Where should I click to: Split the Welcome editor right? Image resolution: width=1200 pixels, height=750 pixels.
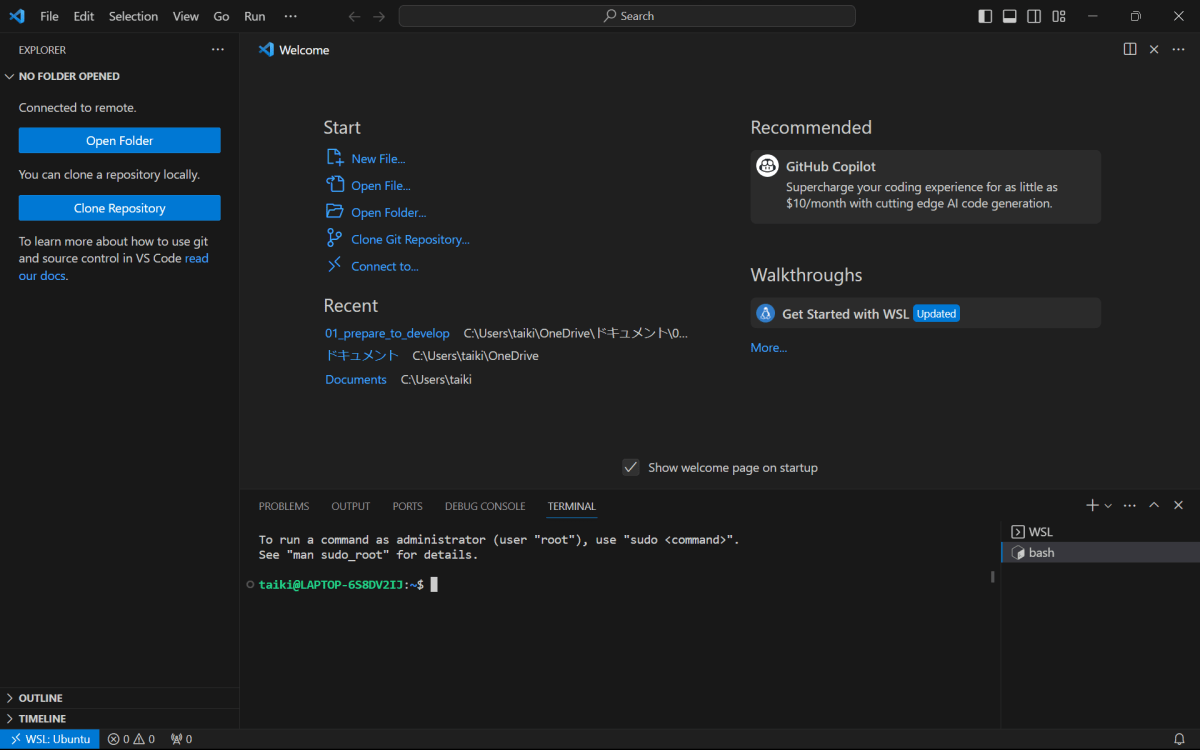[x=1130, y=49]
